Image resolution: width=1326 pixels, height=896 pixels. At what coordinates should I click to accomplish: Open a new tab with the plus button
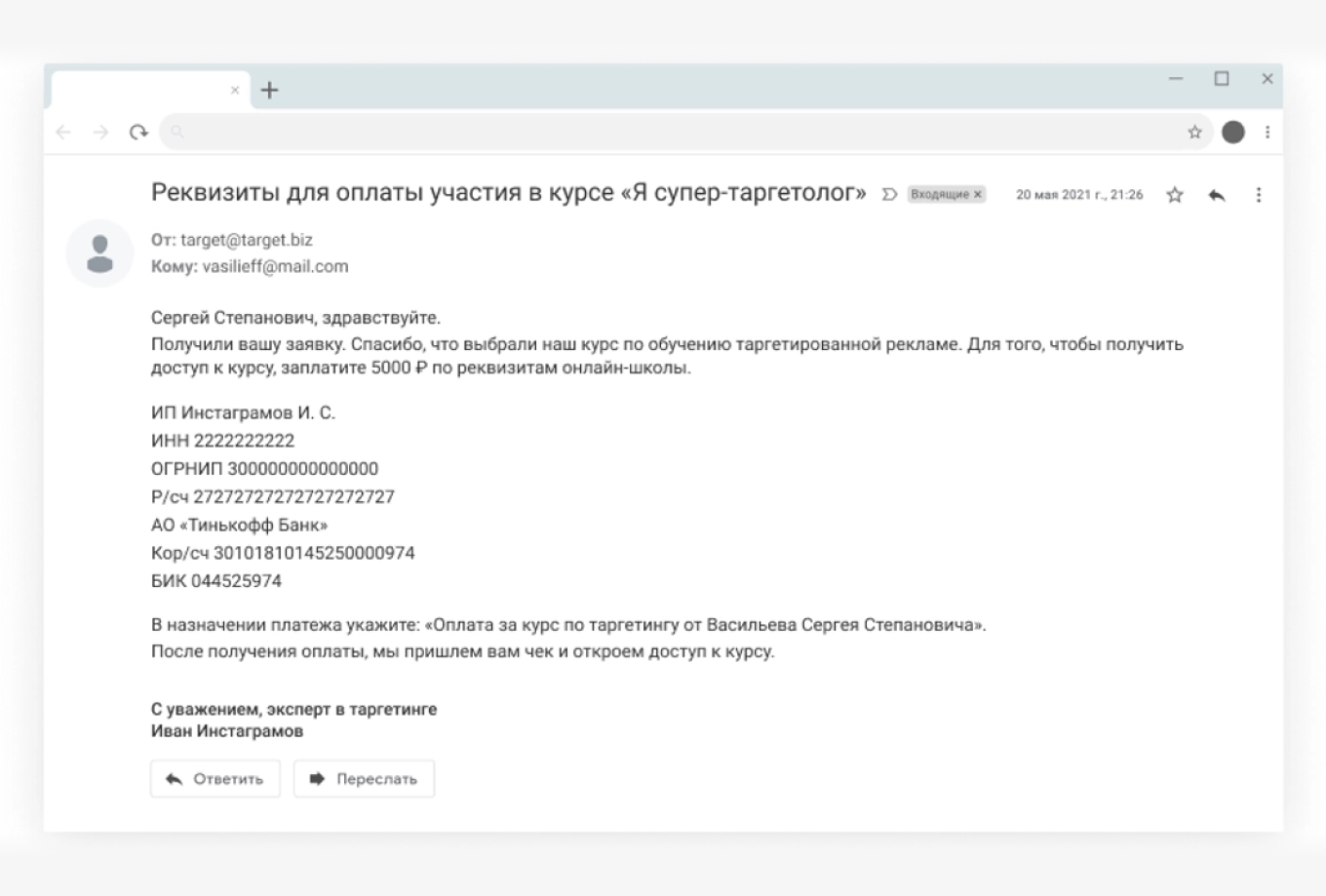pyautogui.click(x=270, y=89)
